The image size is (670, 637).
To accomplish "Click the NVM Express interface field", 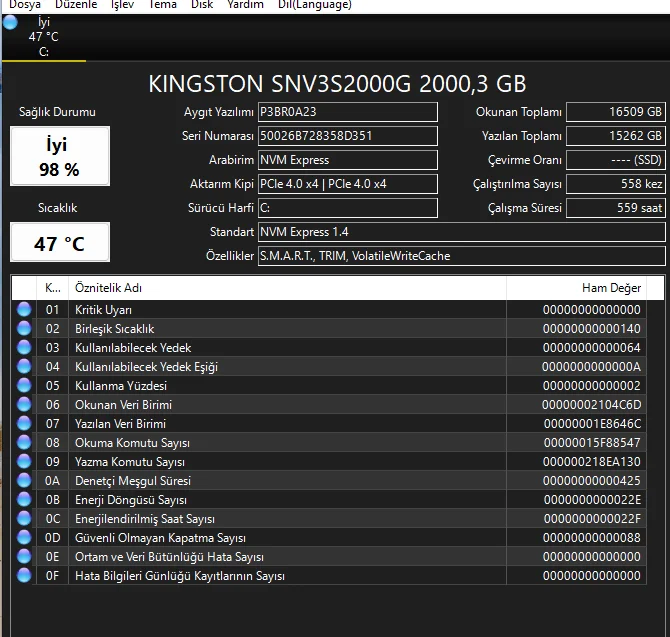I will (348, 160).
